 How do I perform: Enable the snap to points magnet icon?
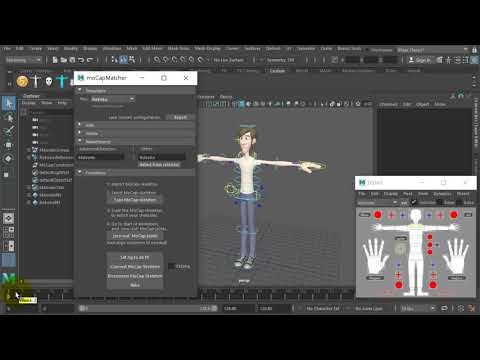[174, 60]
